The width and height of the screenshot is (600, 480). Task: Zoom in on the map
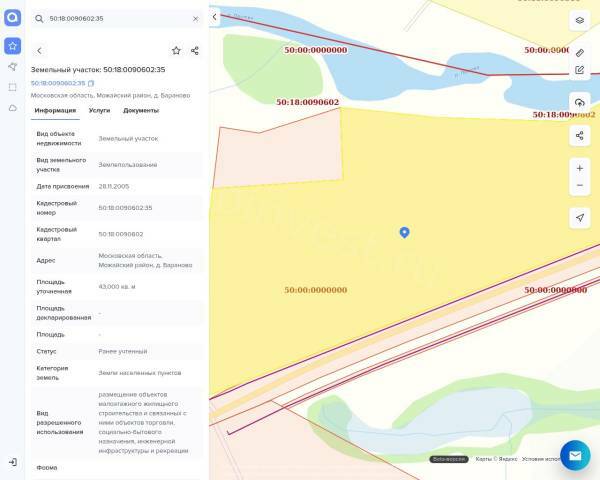579,168
